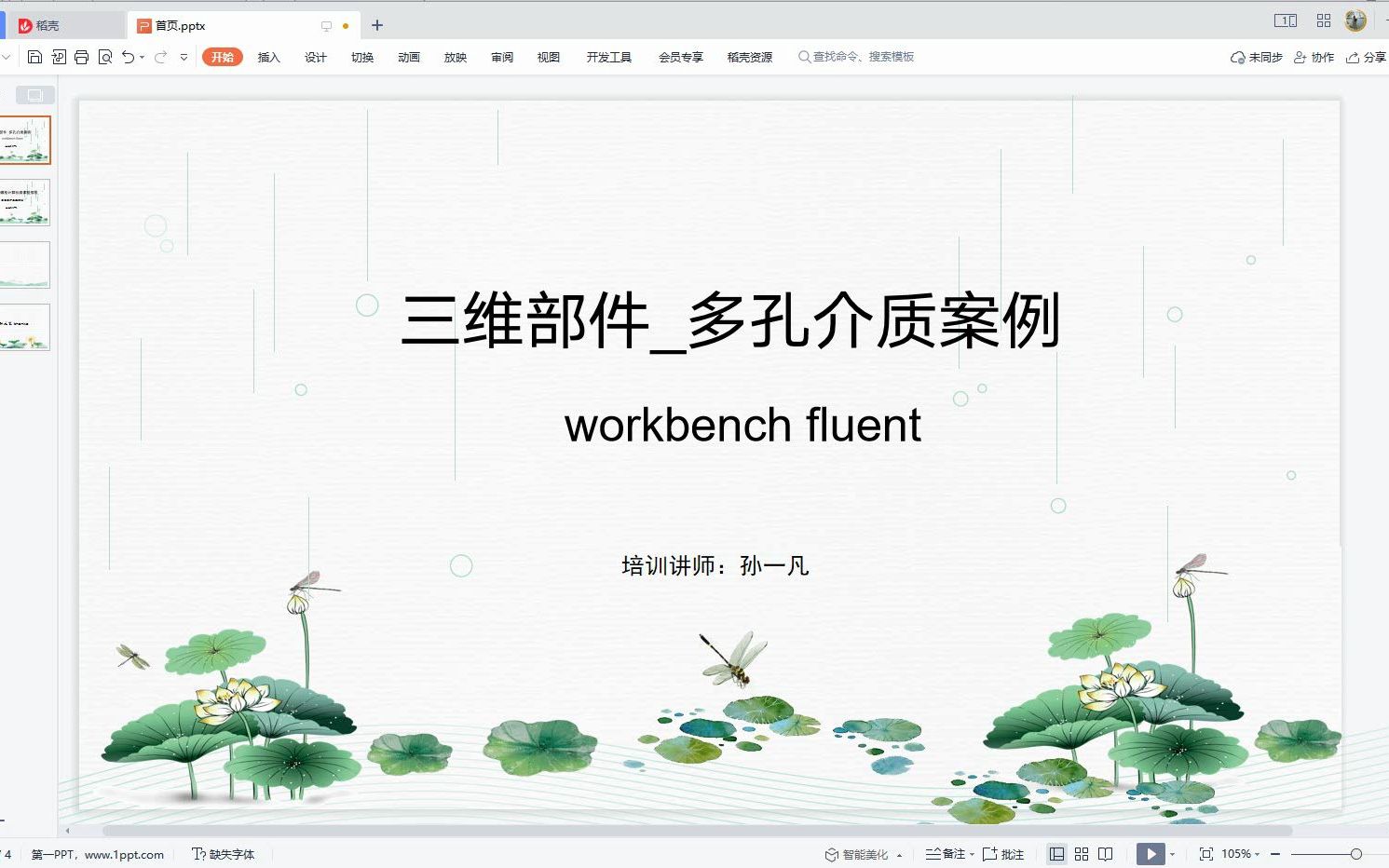Click the fit-slide-to-window icon
The width and height of the screenshot is (1389, 868).
(x=1207, y=853)
